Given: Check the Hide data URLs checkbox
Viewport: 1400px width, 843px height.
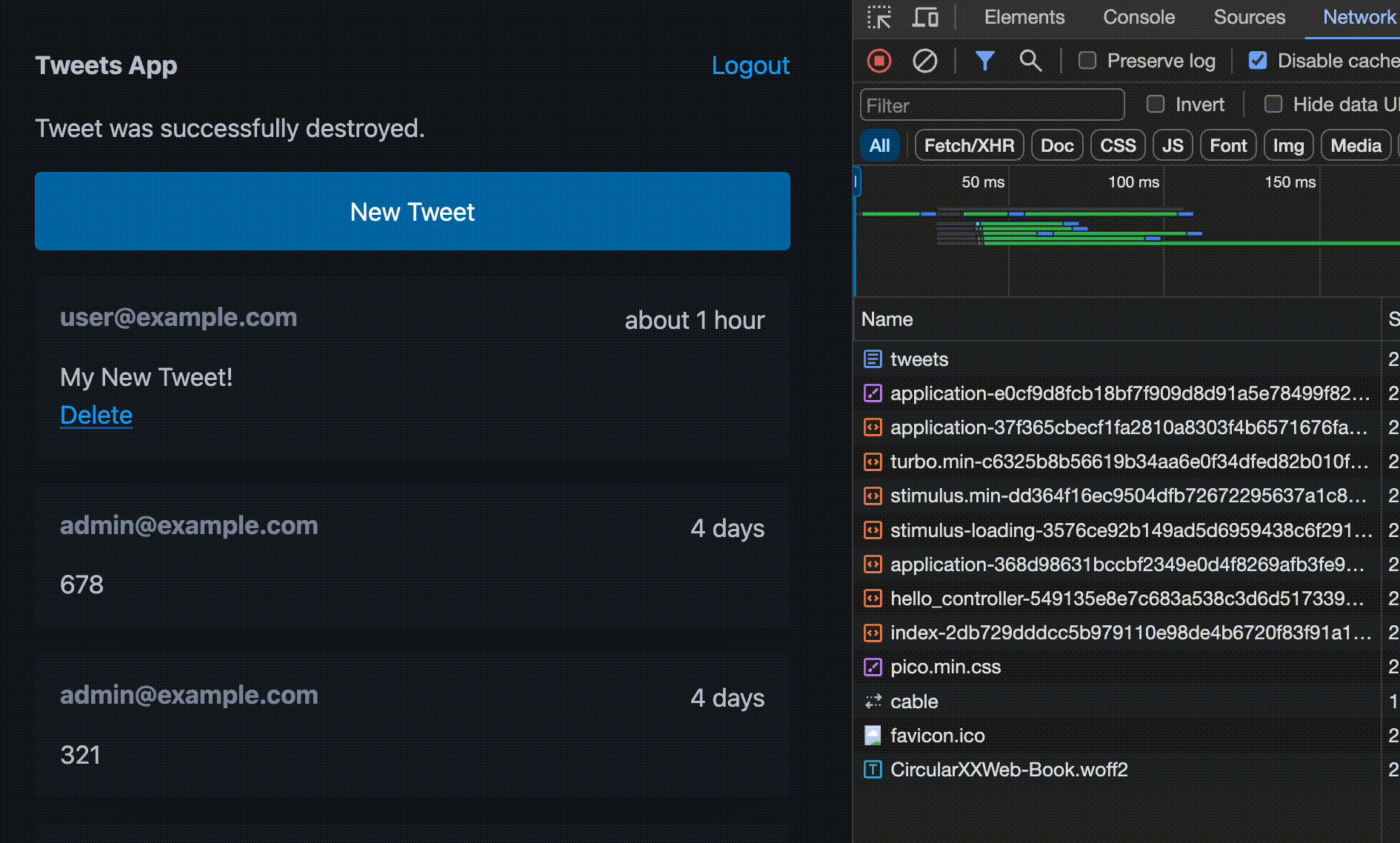Looking at the screenshot, I should point(1273,104).
